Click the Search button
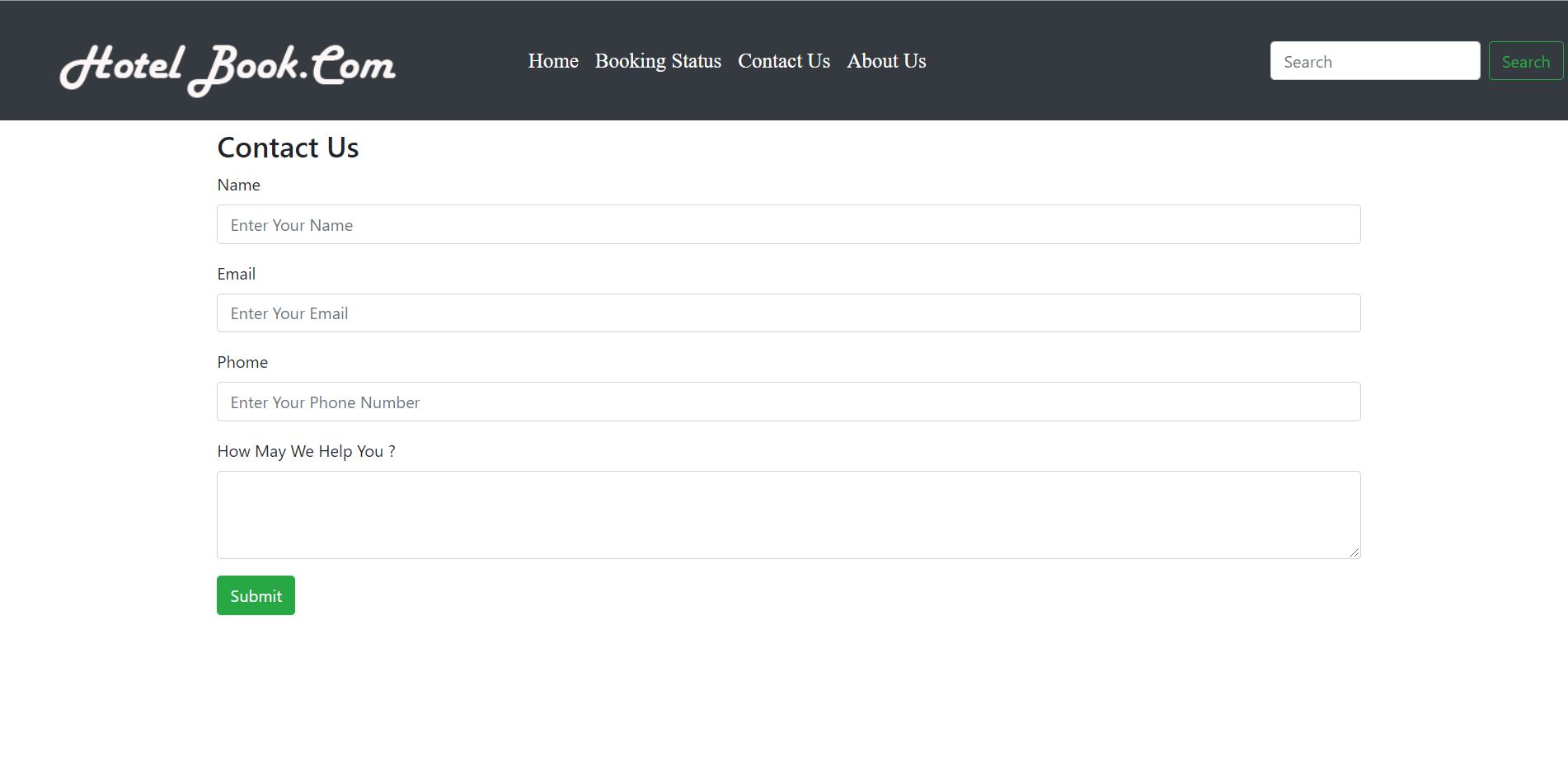The height and width of the screenshot is (771, 1568). [1526, 60]
